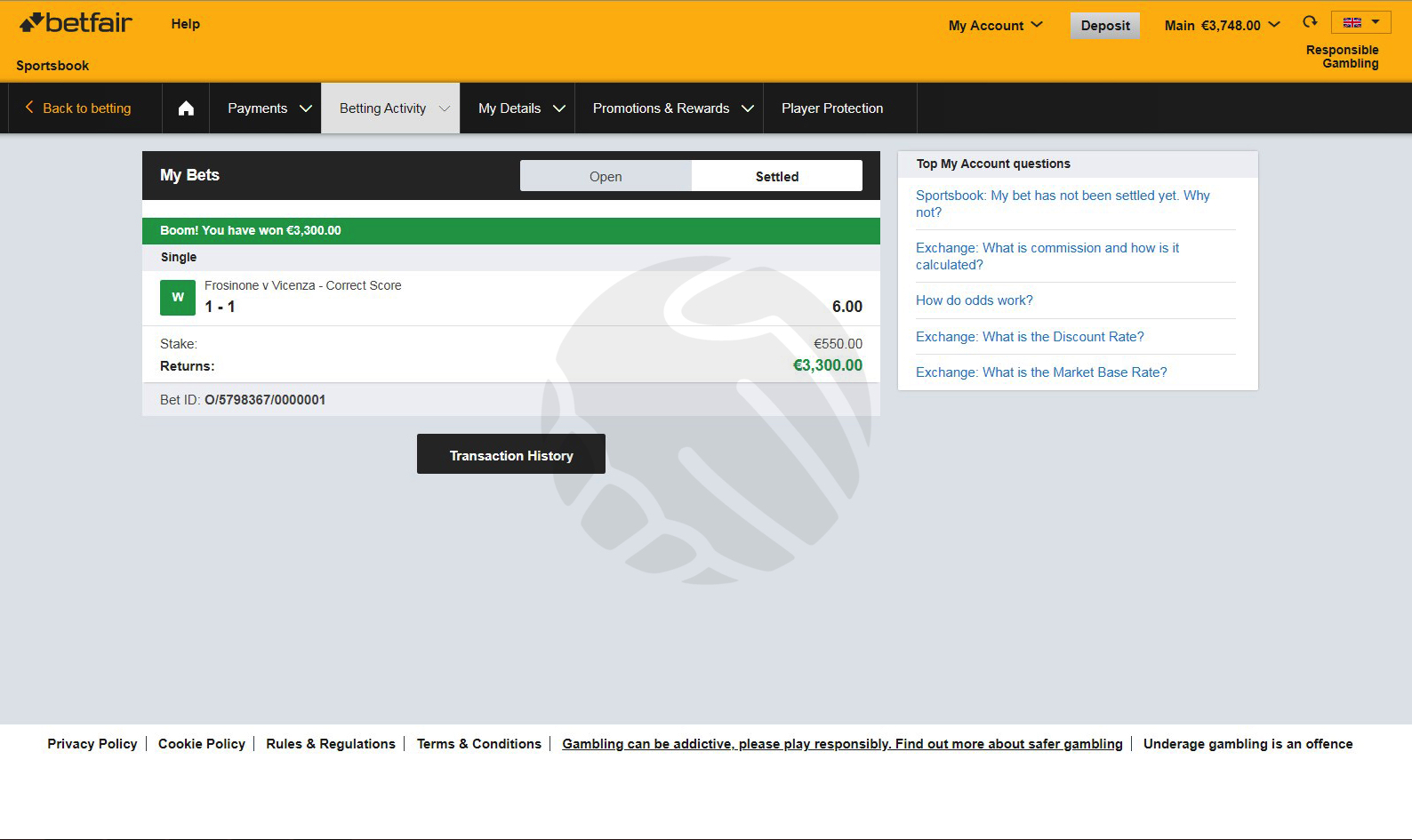Viewport: 1412px width, 840px height.
Task: Open the Responsible Gambling link
Action: (x=1342, y=56)
